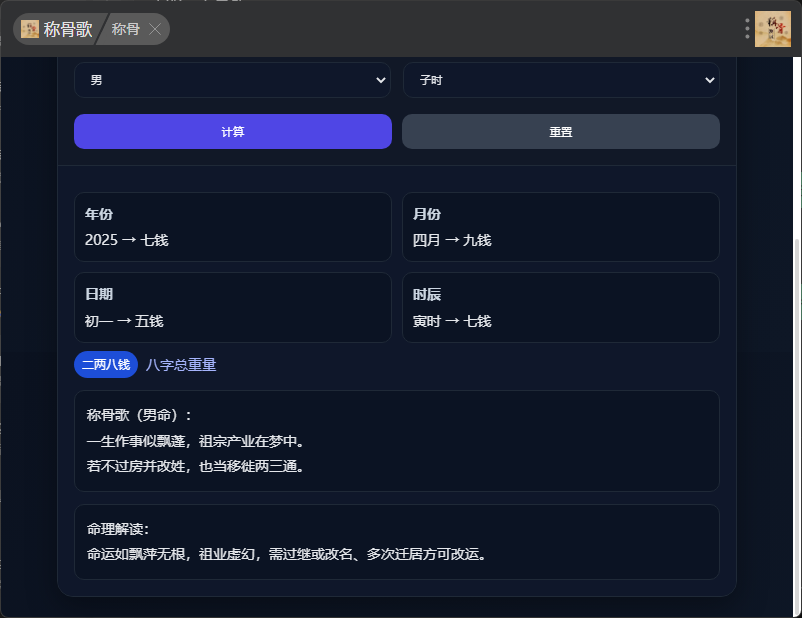Expand the gender dropdown showing 男

(232, 80)
